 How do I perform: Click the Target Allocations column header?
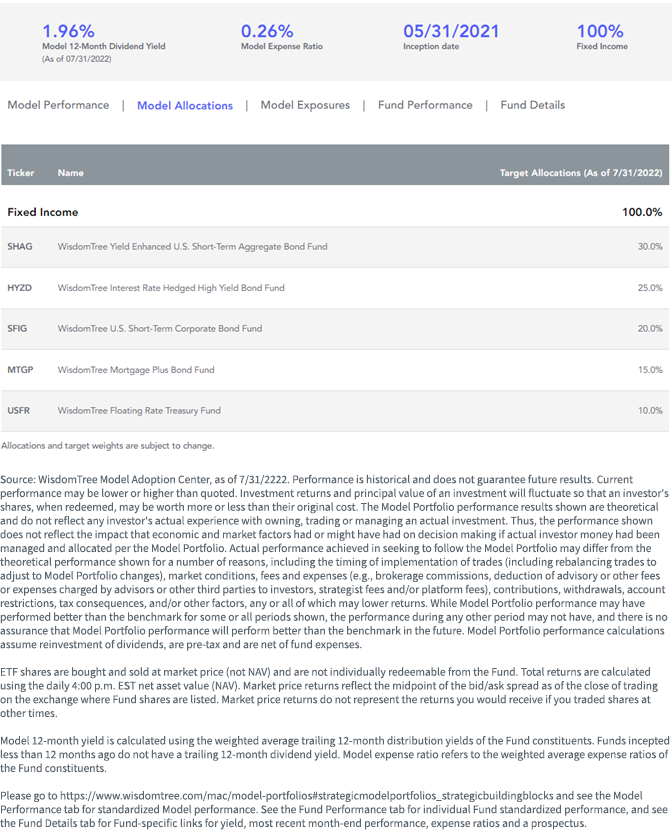[581, 173]
